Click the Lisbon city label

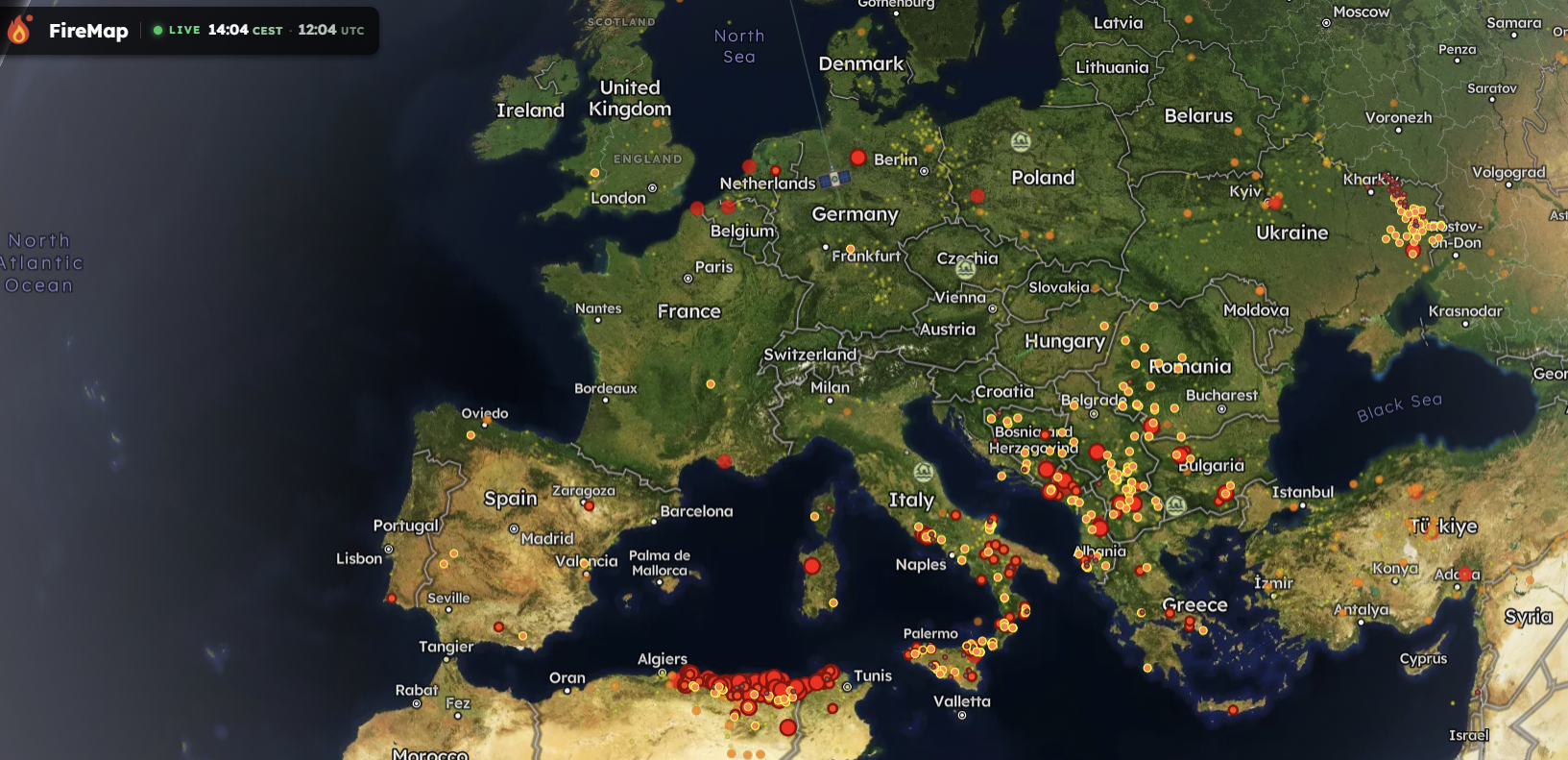359,558
